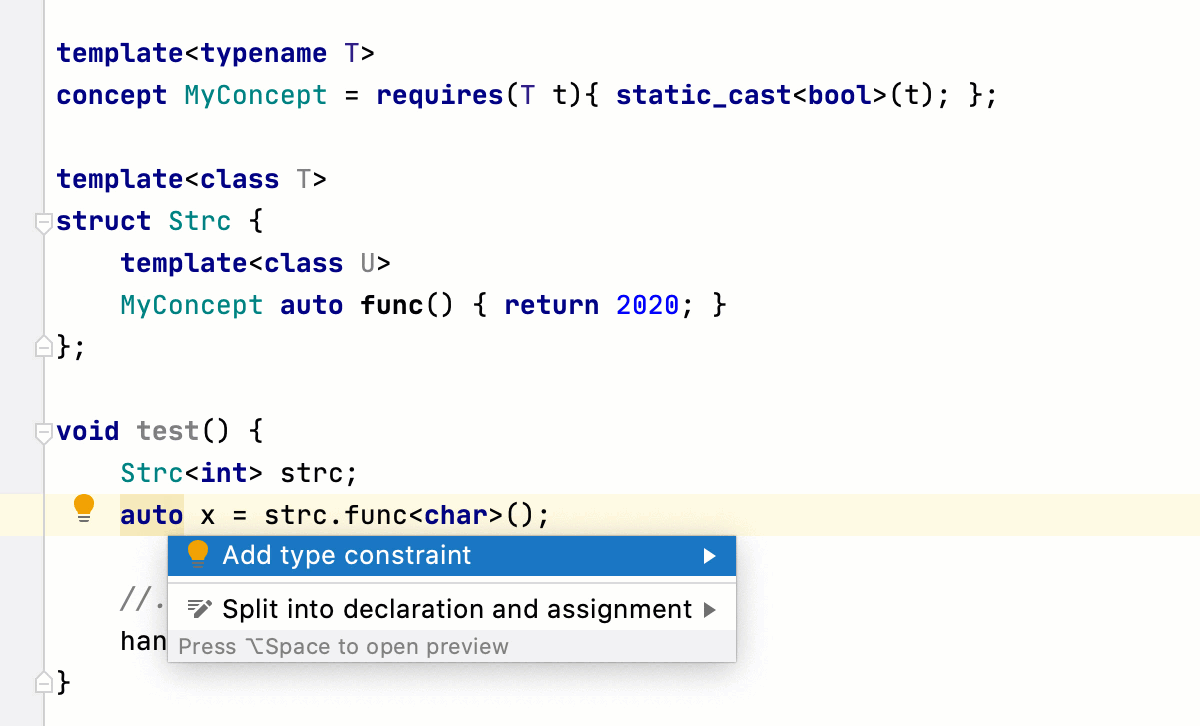Select Add type constraint intention
The image size is (1200, 726).
click(452, 556)
